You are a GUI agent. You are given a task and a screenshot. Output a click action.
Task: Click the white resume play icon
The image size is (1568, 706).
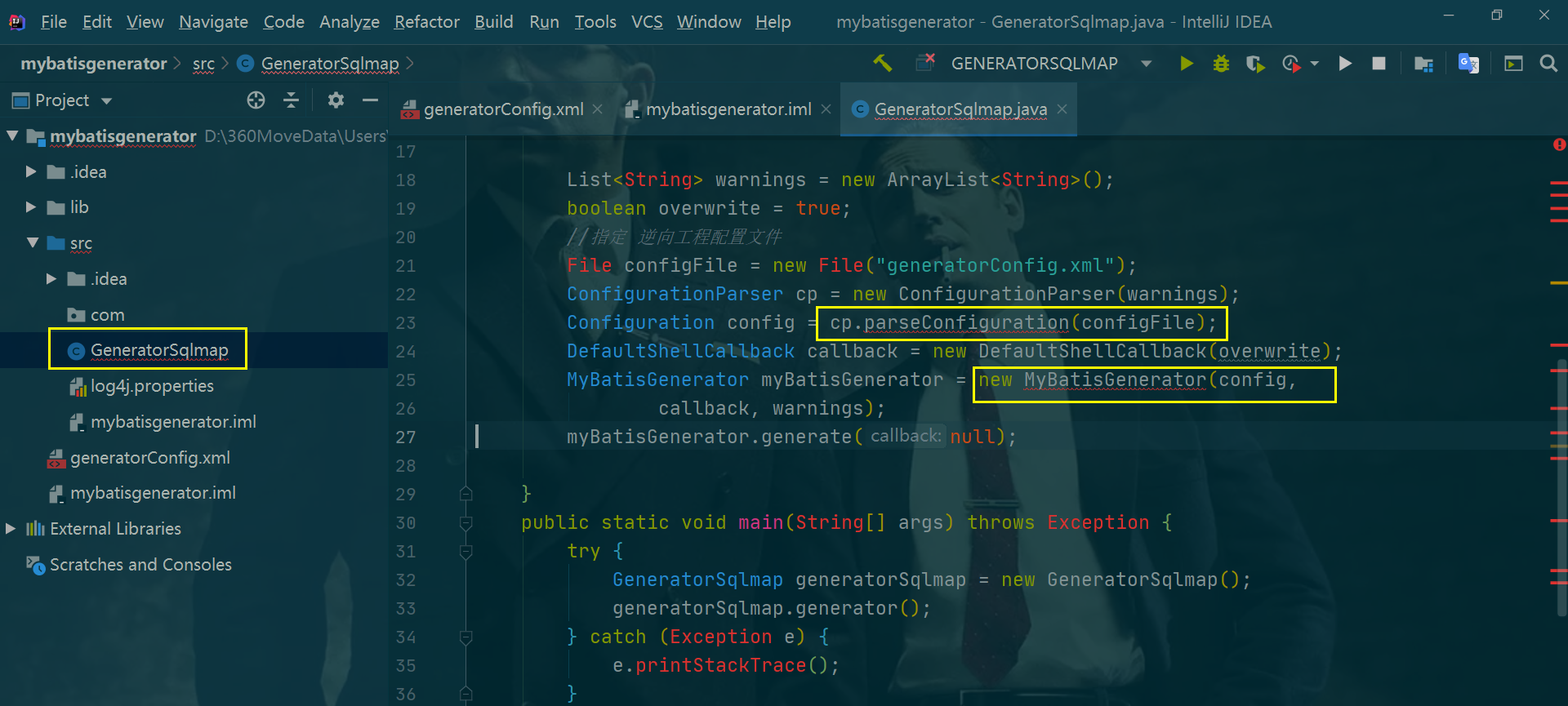(x=1345, y=63)
